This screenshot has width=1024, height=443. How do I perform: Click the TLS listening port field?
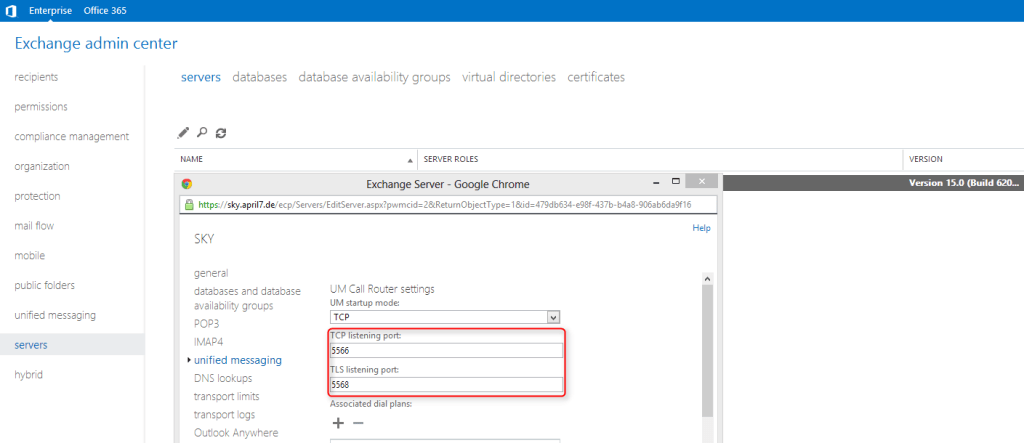pos(446,385)
